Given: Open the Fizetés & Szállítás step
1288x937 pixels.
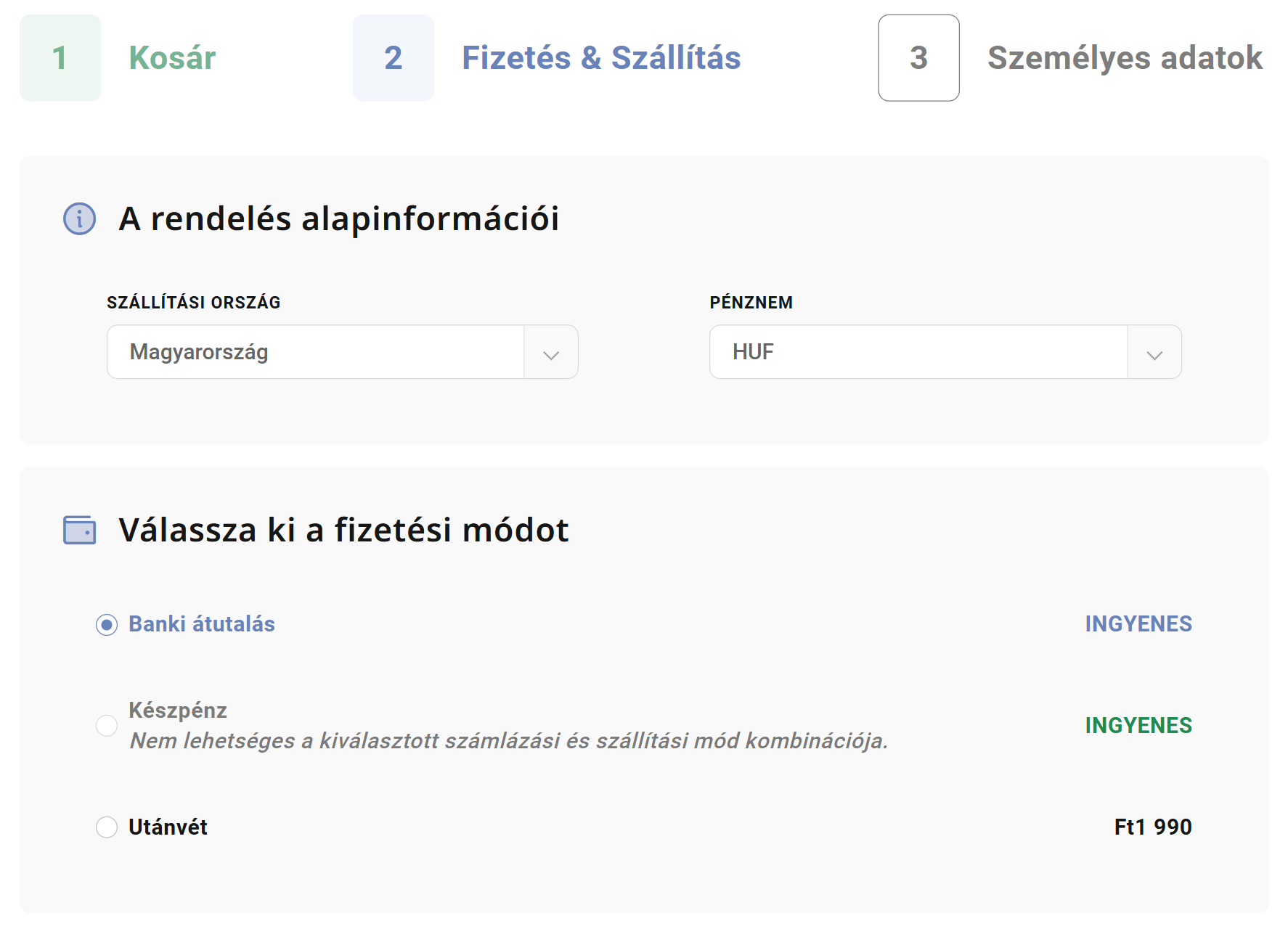Looking at the screenshot, I should (x=601, y=58).
